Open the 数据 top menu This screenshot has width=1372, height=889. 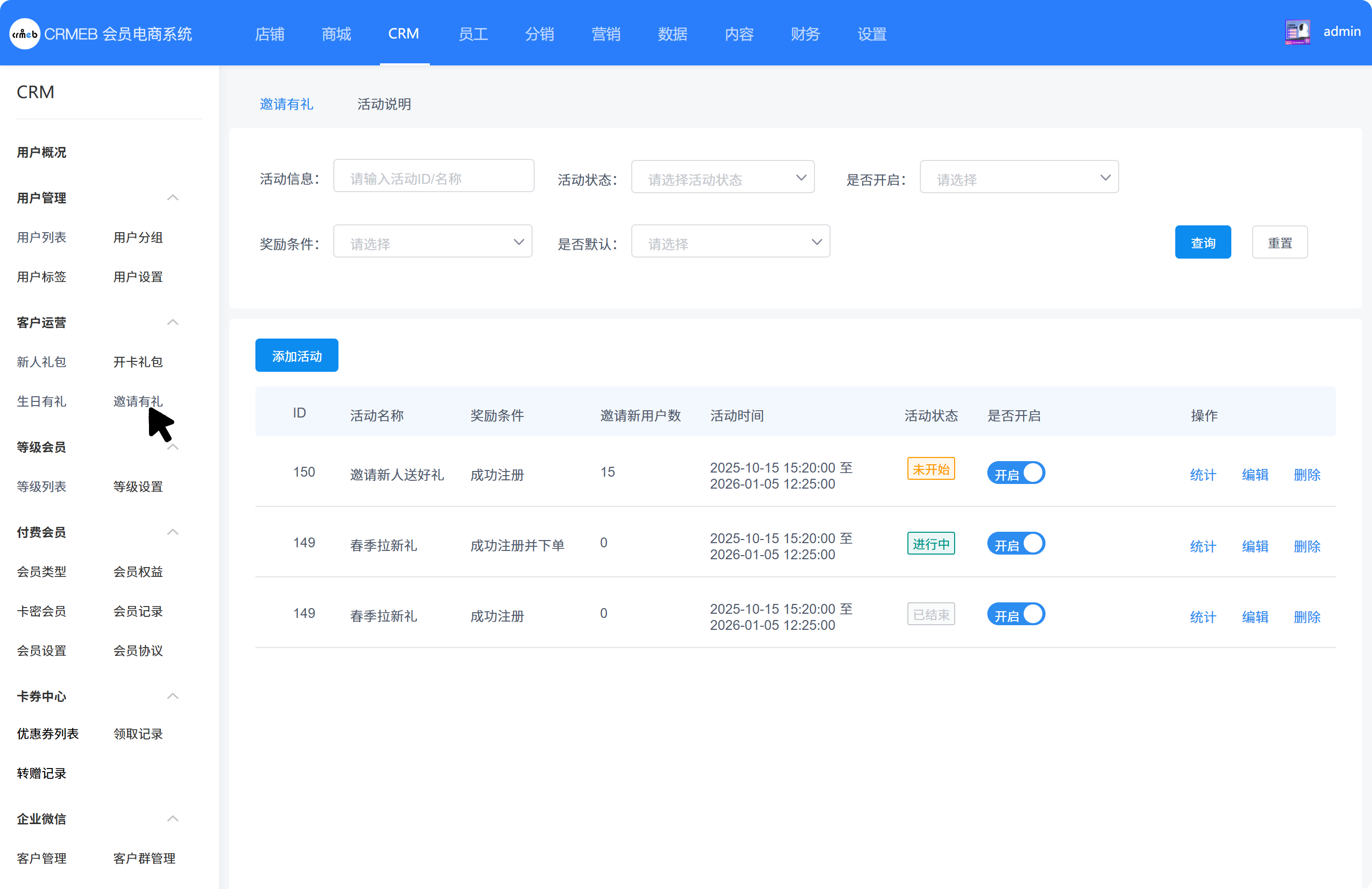[x=672, y=34]
